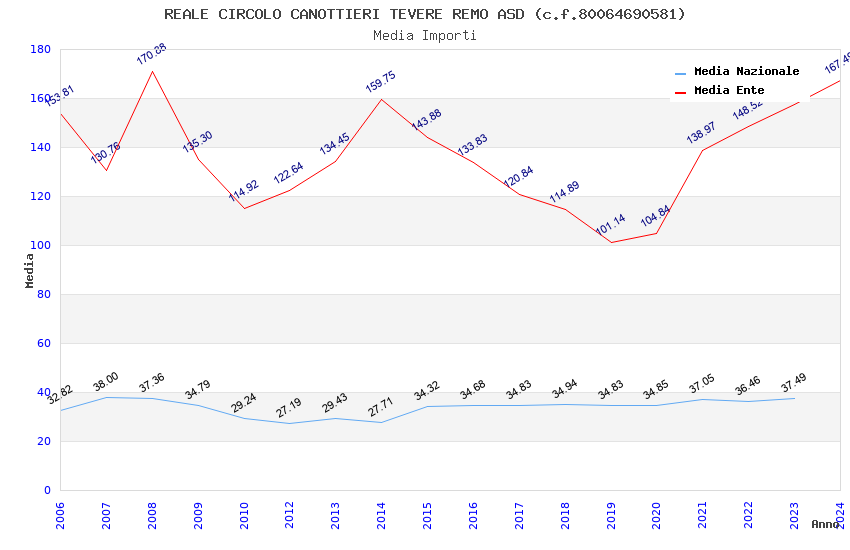Click the y-axis tick label 80
850x550 pixels.
click(x=44, y=294)
